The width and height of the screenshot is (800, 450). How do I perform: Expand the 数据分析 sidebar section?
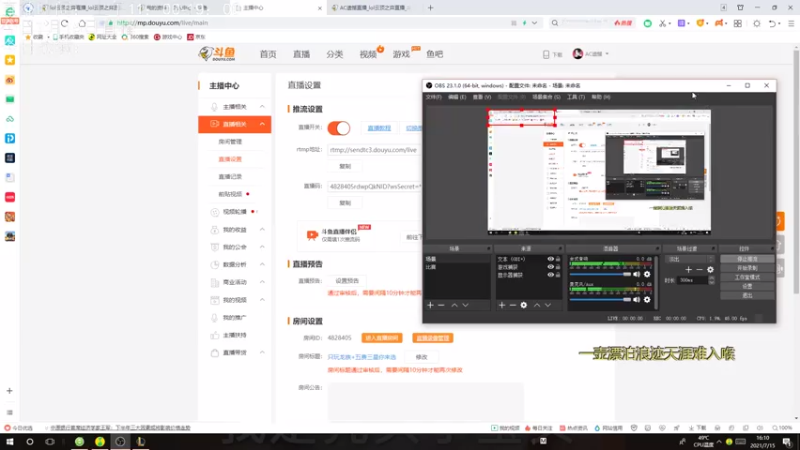262,264
